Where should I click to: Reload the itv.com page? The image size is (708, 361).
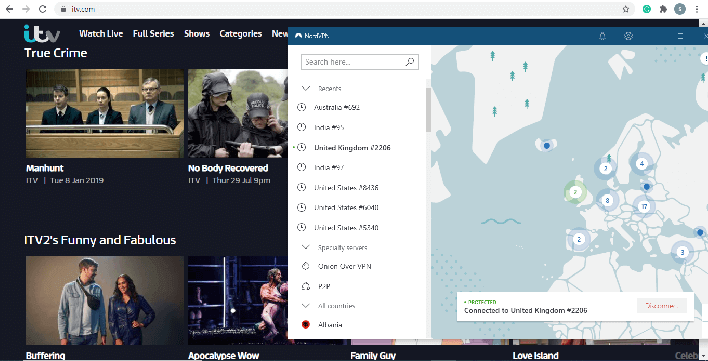pos(42,9)
